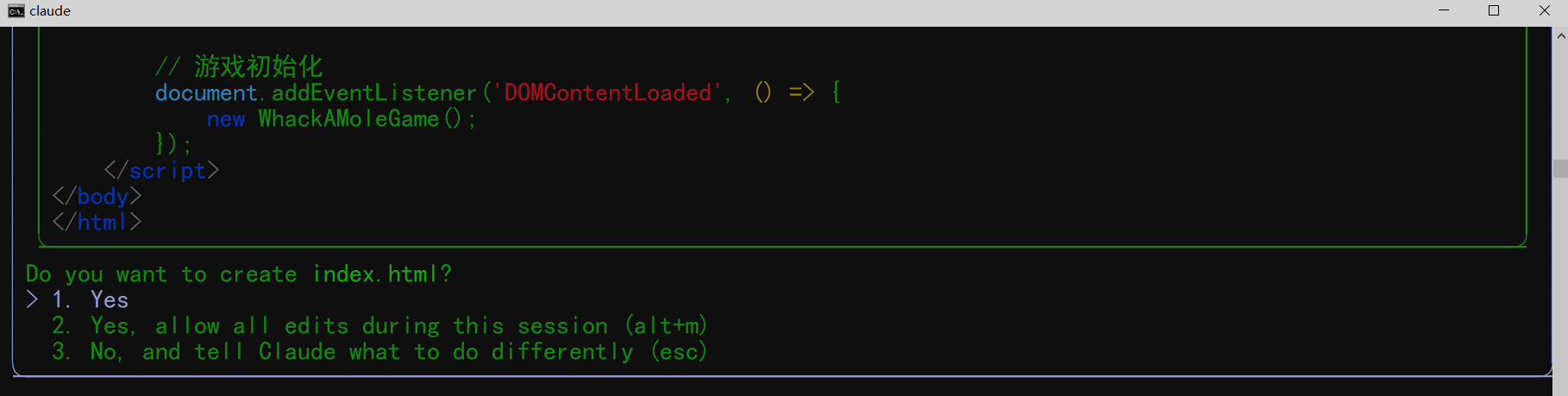Click the terminal app icon in title bar
1568x396 pixels.
click(16, 11)
